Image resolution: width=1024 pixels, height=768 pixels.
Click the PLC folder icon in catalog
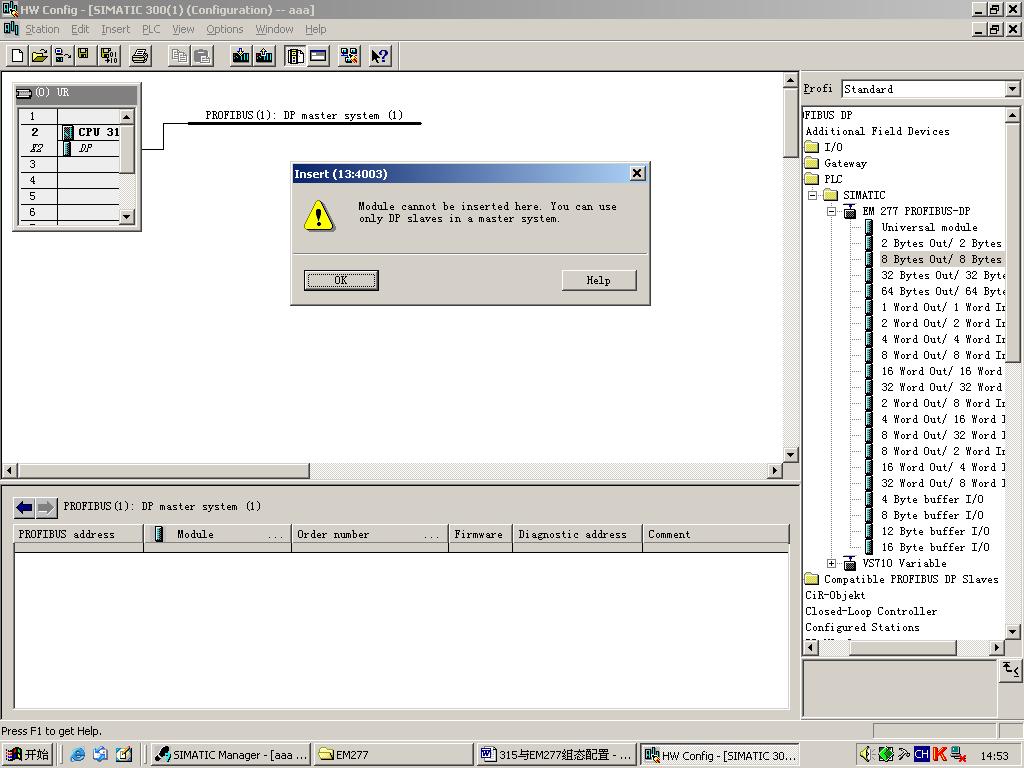(x=812, y=179)
